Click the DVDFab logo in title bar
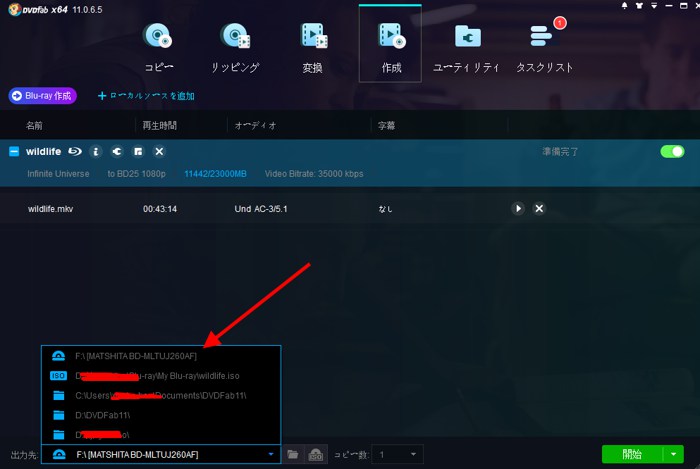This screenshot has width=700, height=469. [38, 9]
